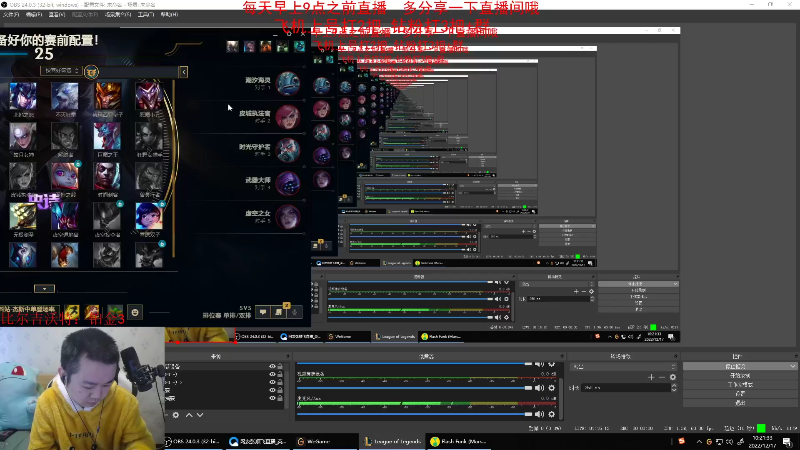
Task: Add a transition with the plus icon
Action: (x=651, y=378)
